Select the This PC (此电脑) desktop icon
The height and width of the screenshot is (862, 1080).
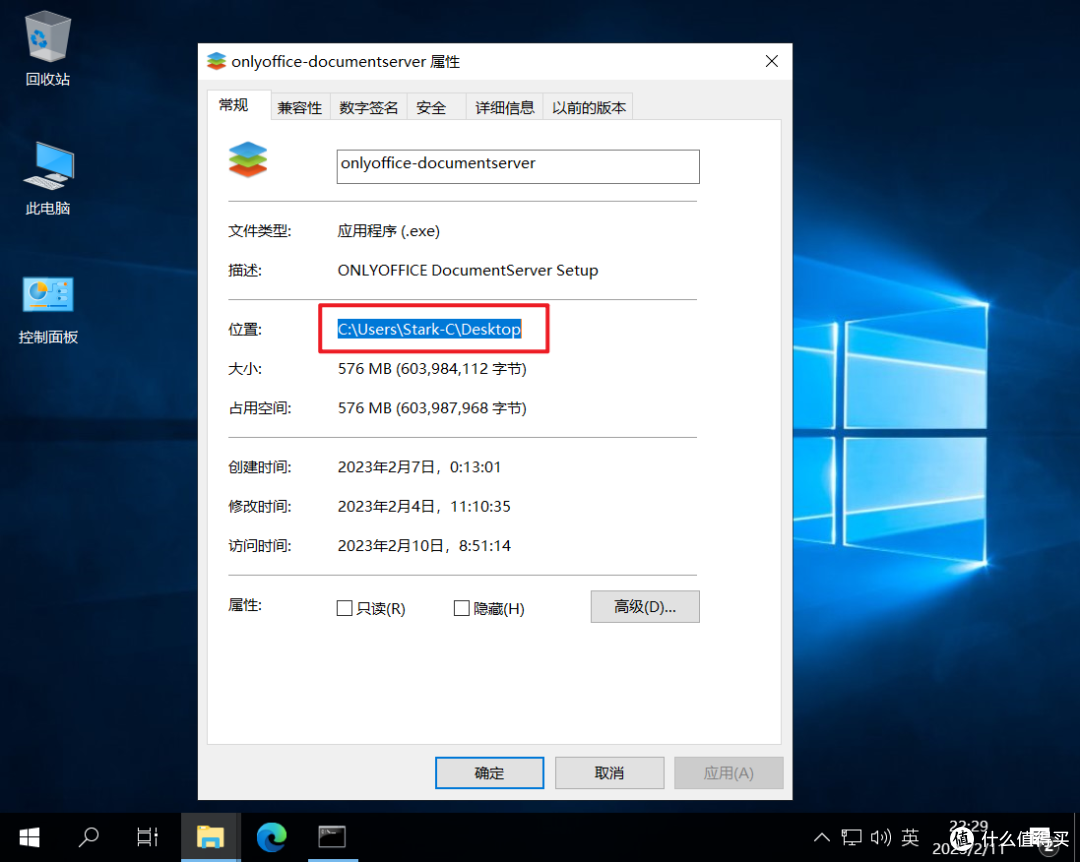click(x=48, y=178)
